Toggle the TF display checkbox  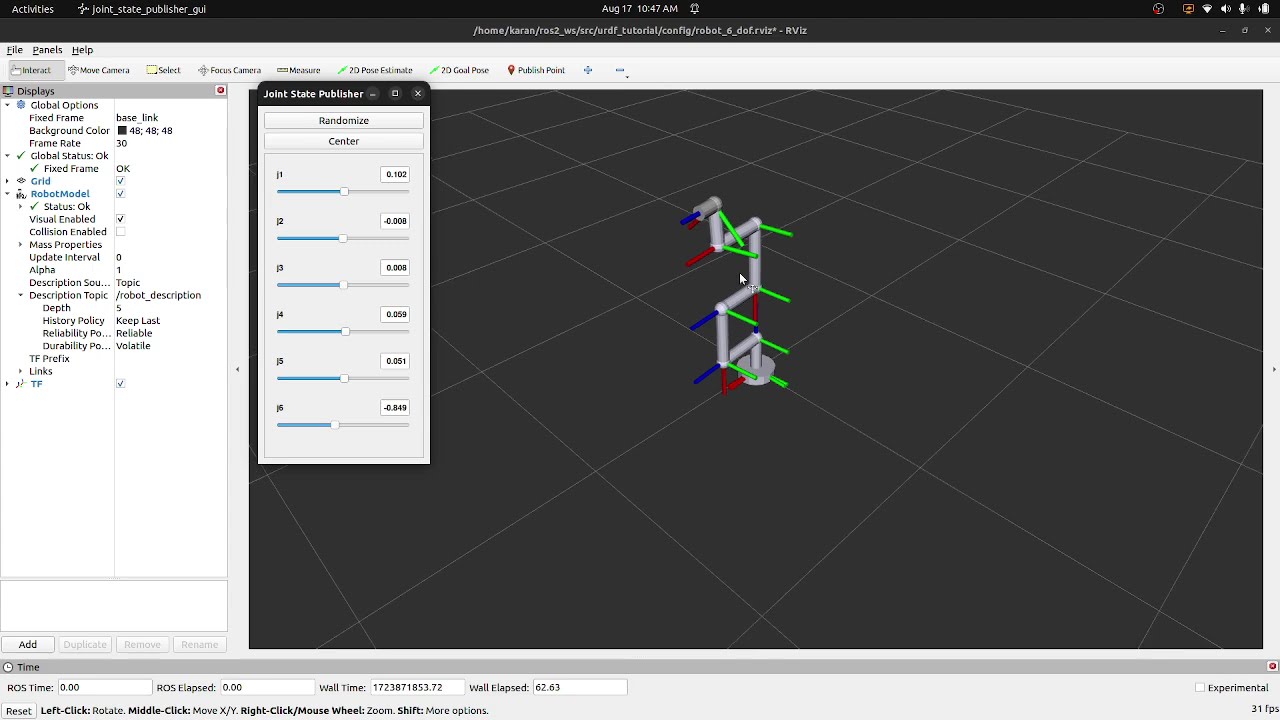(x=120, y=384)
